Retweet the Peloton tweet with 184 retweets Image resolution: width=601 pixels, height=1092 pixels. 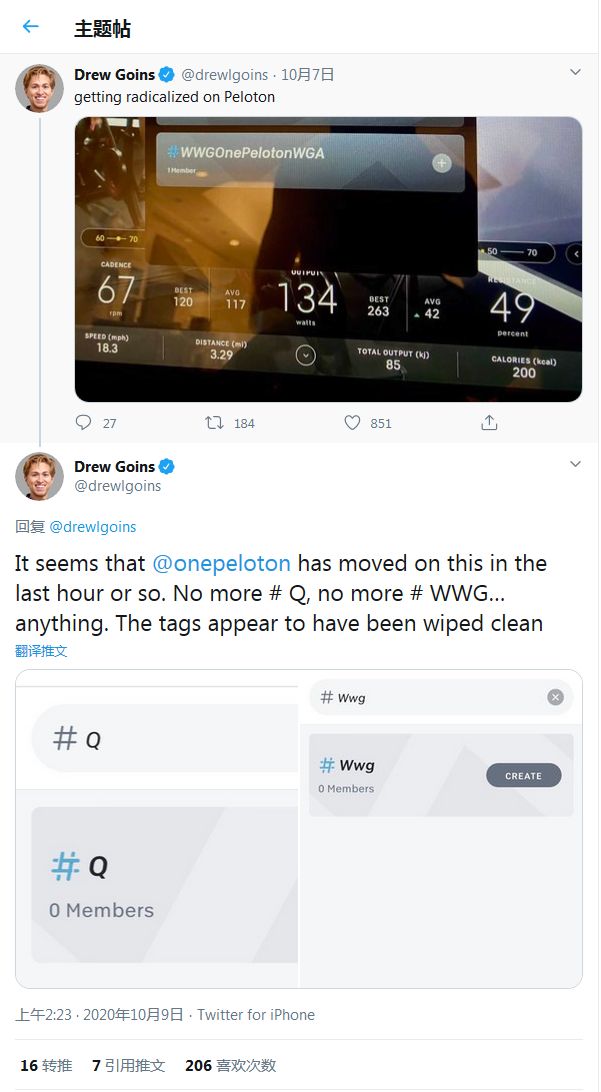pos(214,423)
